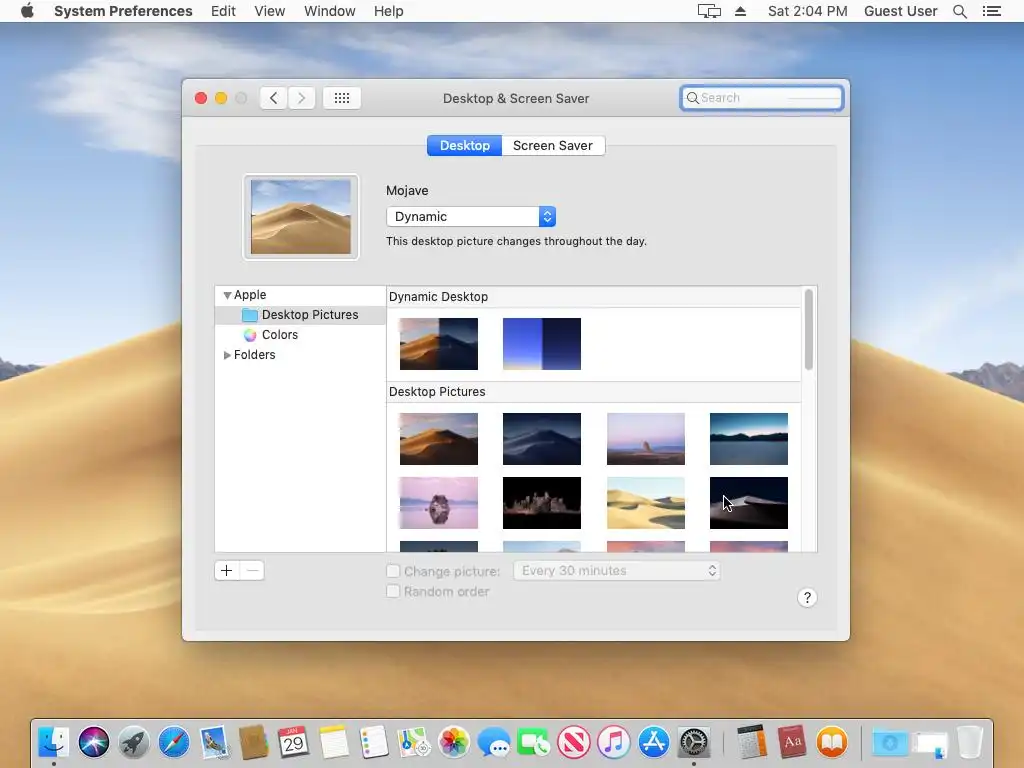1024x768 pixels.
Task: Open Notification Center list icon
Action: coord(991,11)
